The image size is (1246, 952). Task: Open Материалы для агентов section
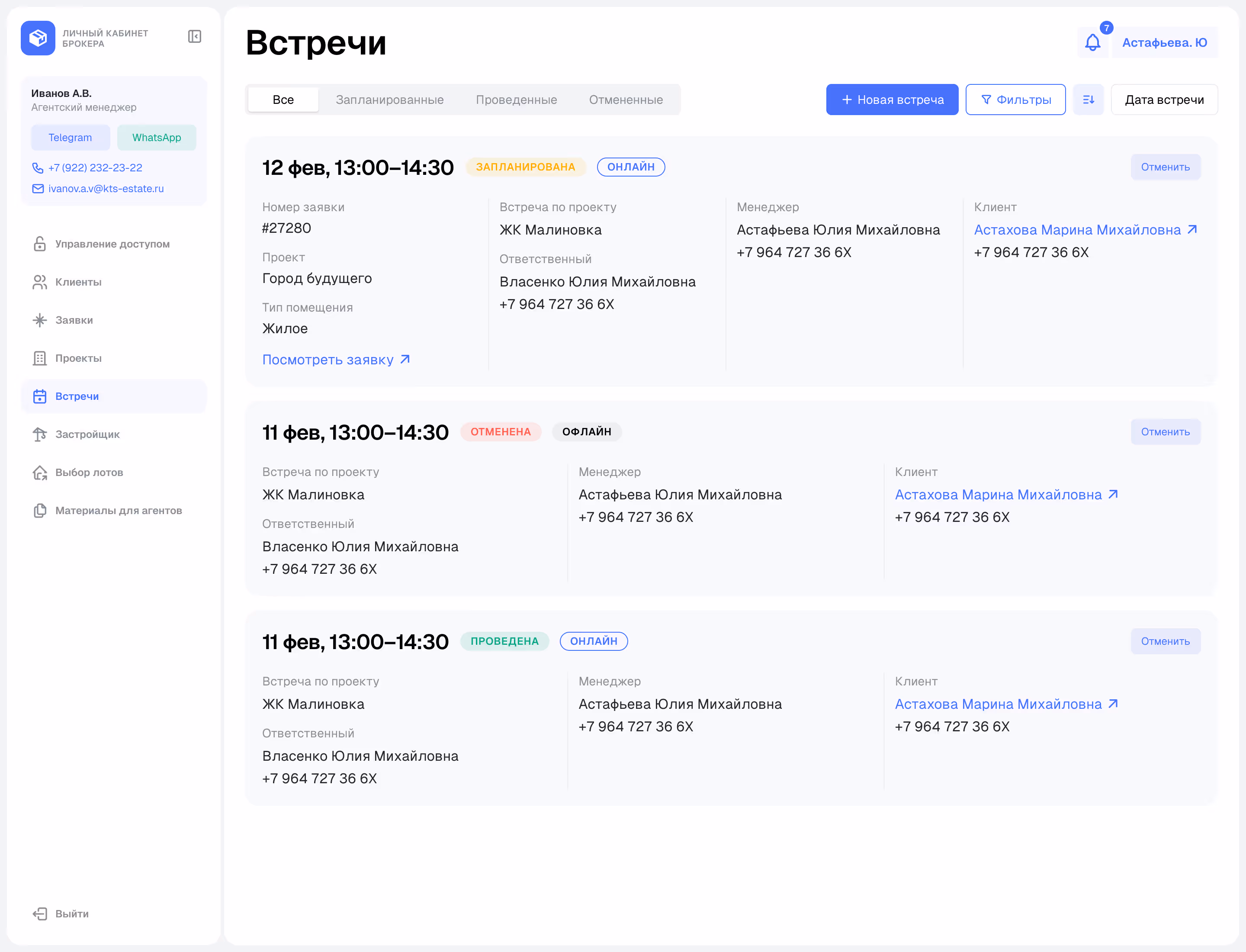tap(119, 511)
